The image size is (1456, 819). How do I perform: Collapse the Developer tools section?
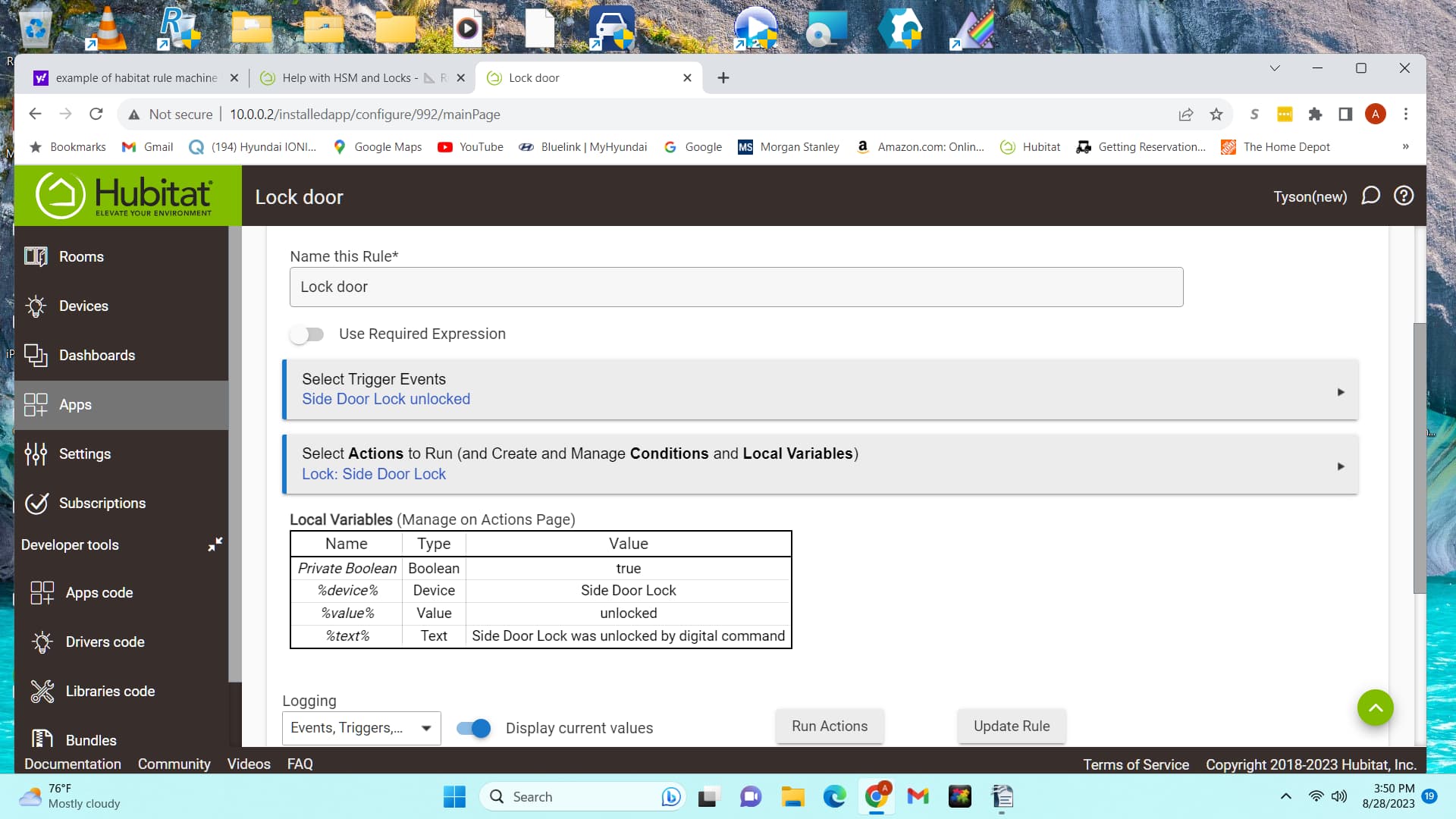coord(215,544)
